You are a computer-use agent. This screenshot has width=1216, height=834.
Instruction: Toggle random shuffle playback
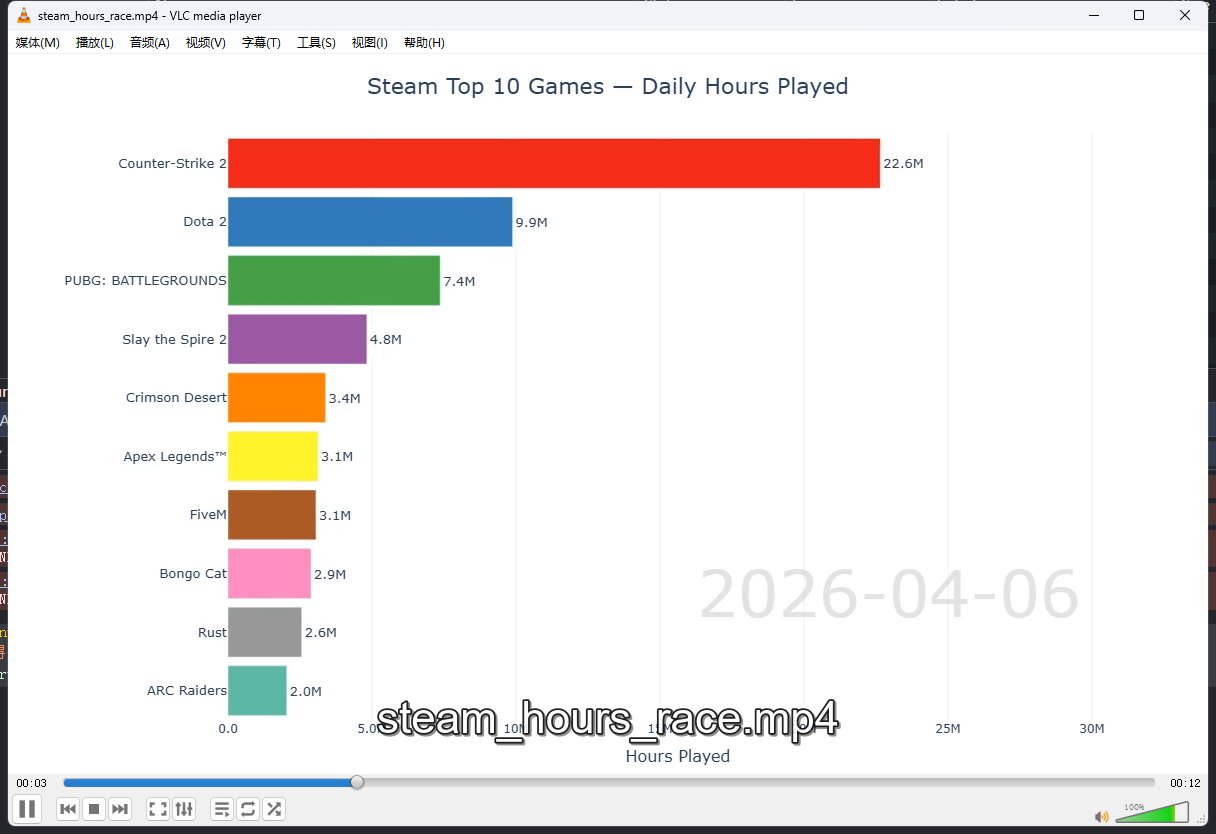tap(274, 809)
